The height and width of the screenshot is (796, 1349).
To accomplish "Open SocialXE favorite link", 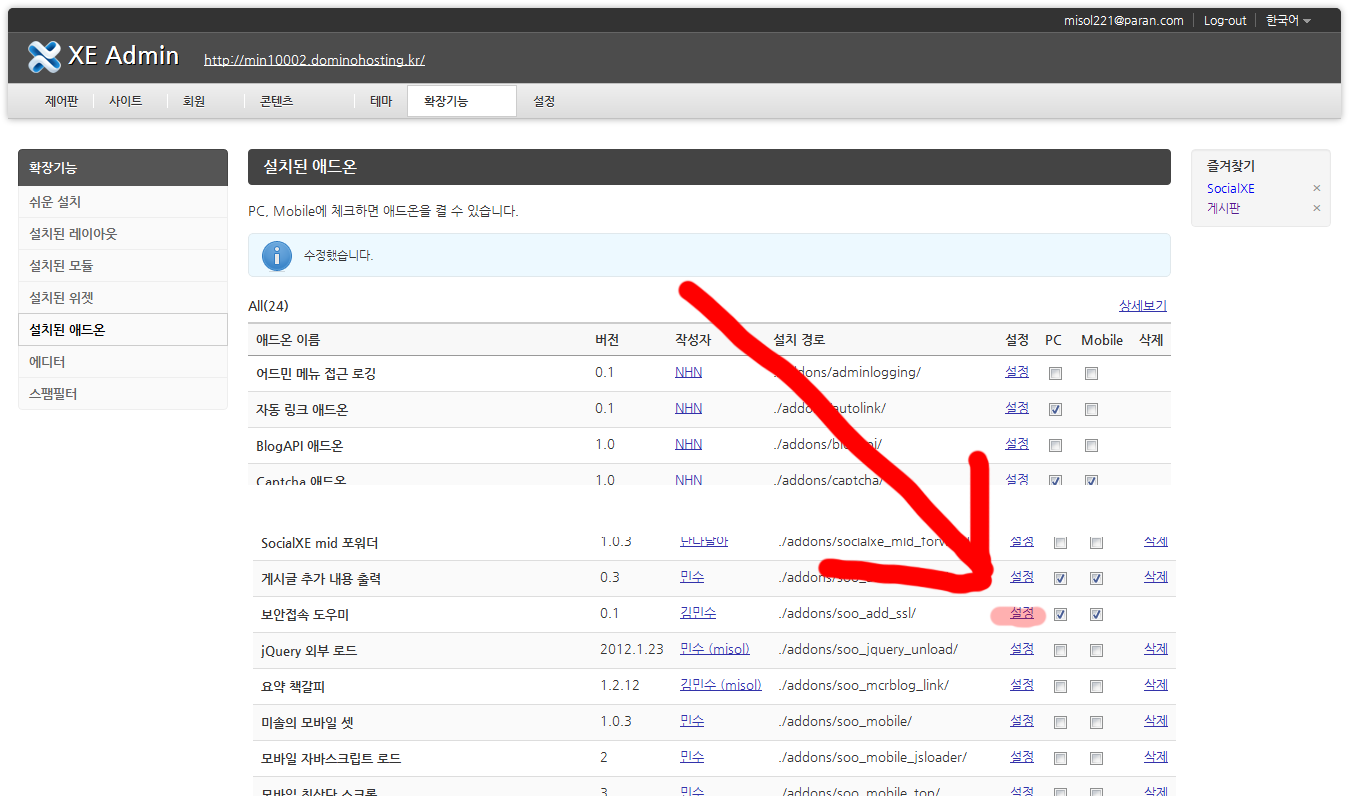I will coord(1231,188).
